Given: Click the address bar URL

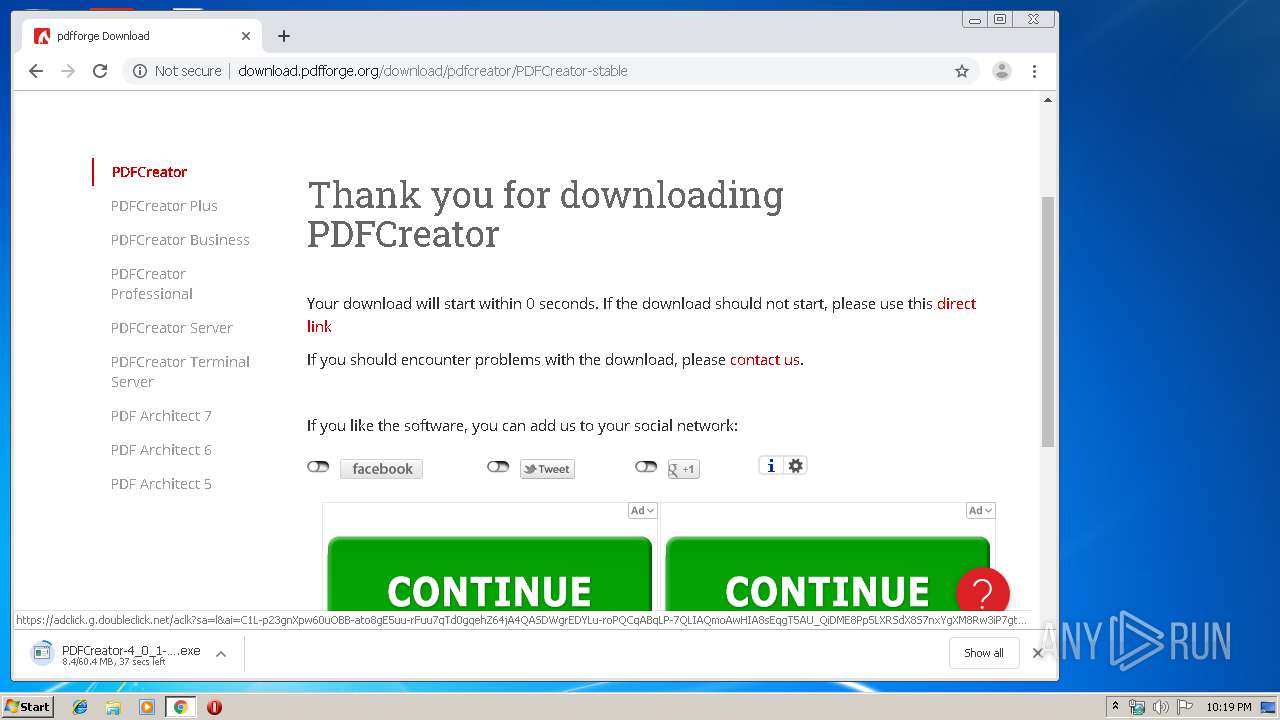Looking at the screenshot, I should pos(433,71).
